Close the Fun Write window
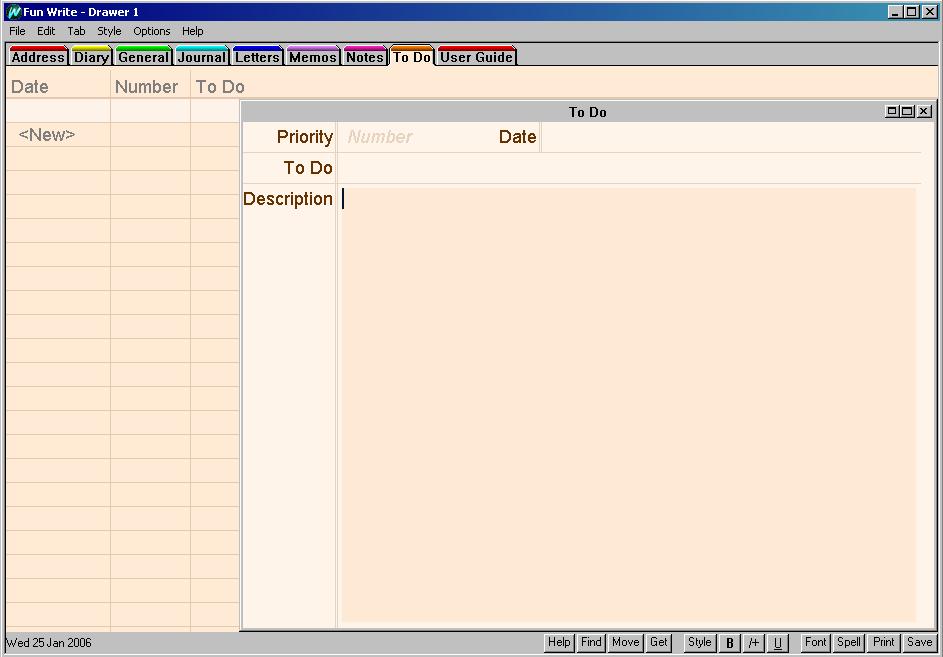Viewport: 943px width, 657px height. click(929, 11)
